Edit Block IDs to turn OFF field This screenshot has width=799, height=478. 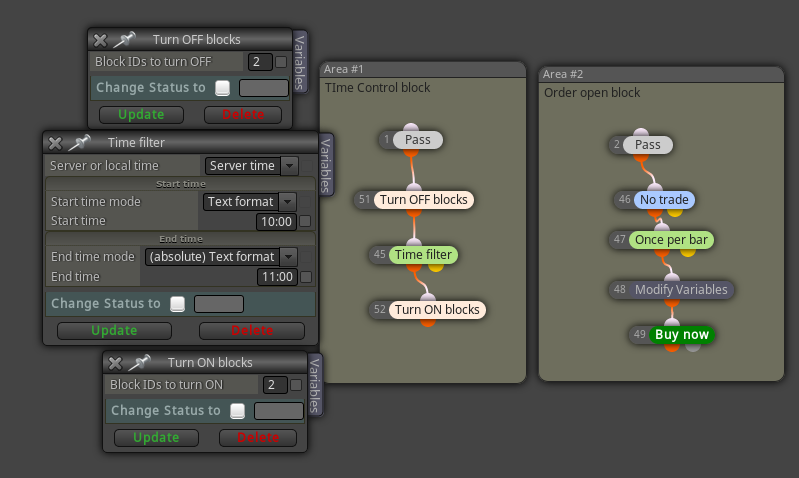(260, 62)
